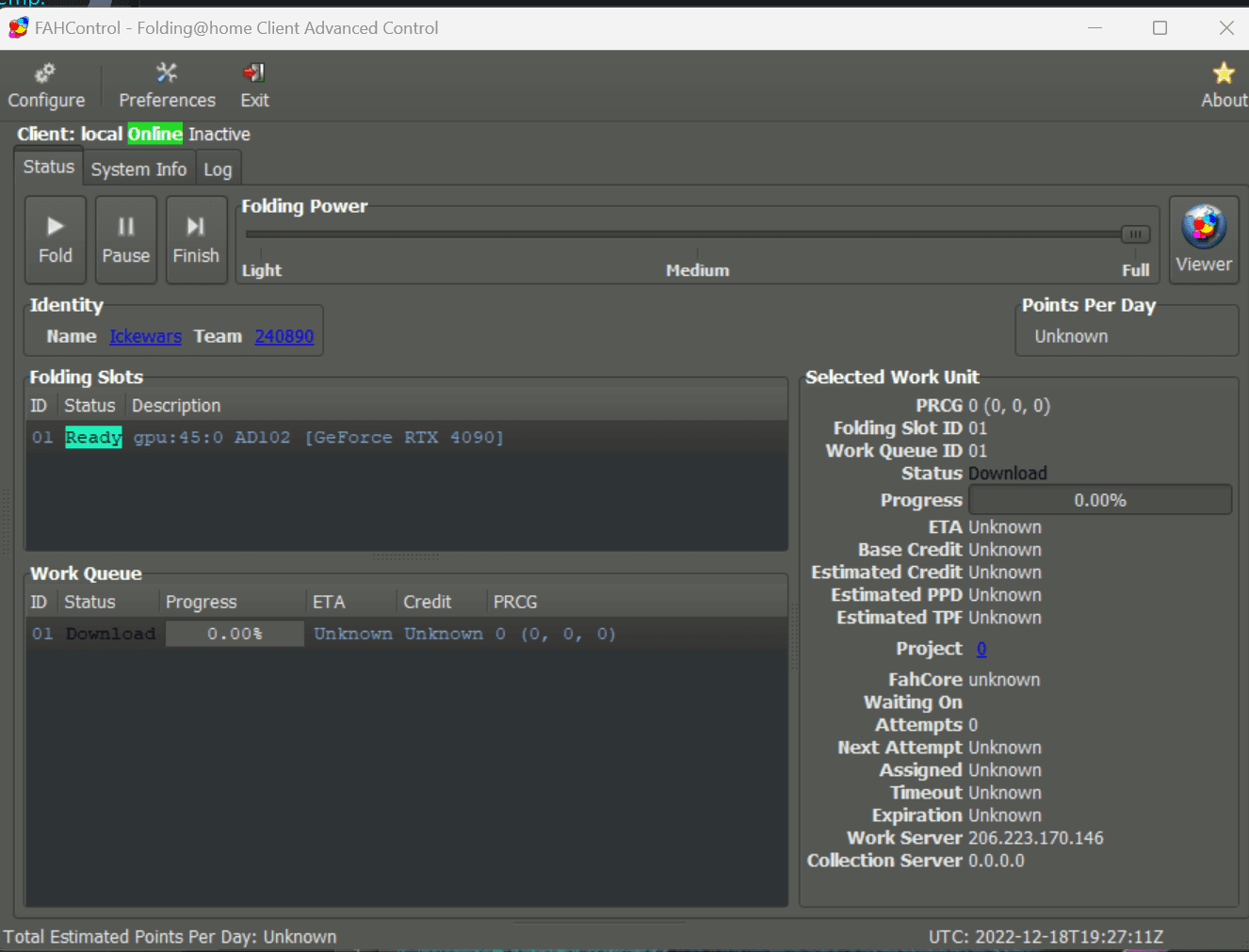
Task: Sort Folding Slots by ID column
Action: point(39,406)
